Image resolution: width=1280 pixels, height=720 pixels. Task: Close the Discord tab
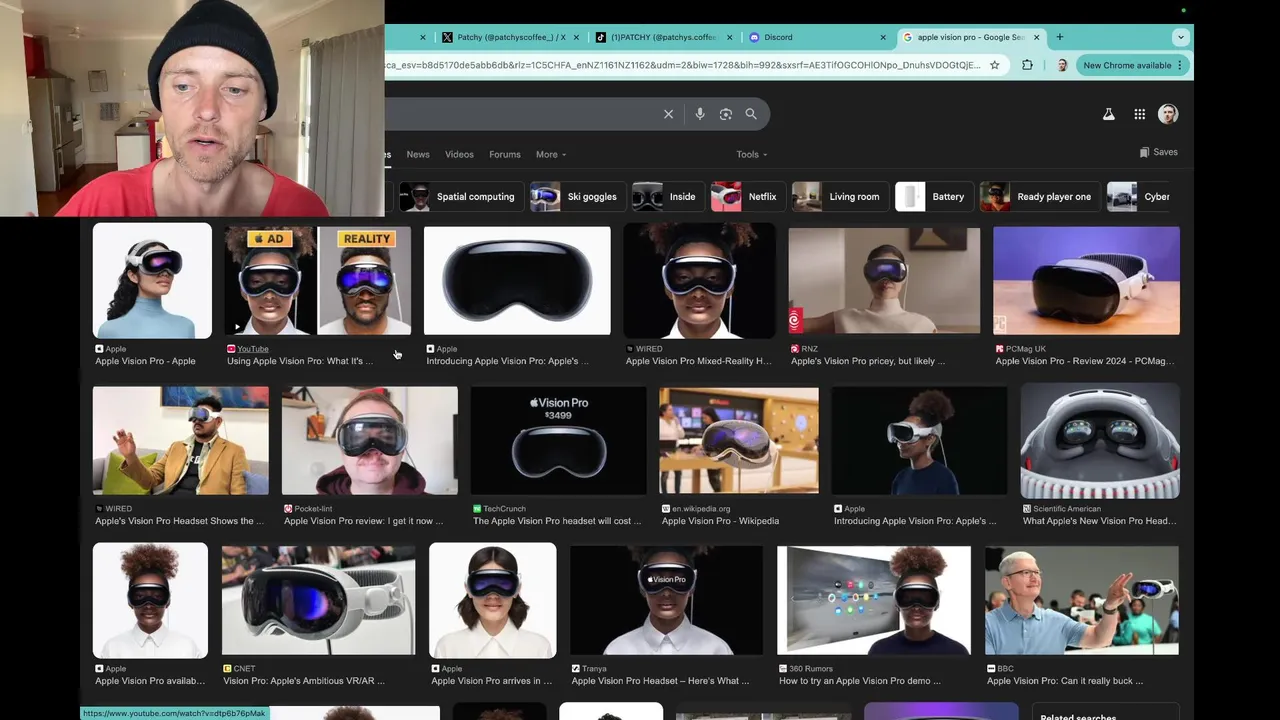point(883,37)
